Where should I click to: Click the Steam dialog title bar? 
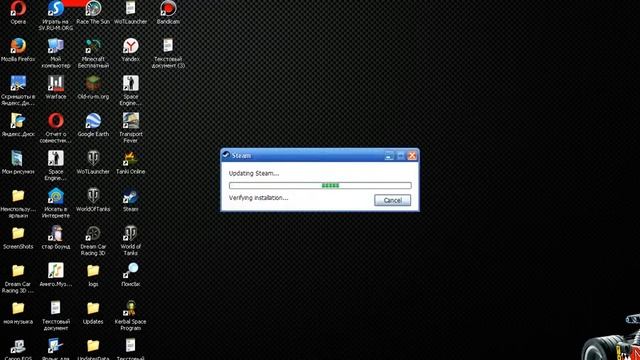pos(320,156)
